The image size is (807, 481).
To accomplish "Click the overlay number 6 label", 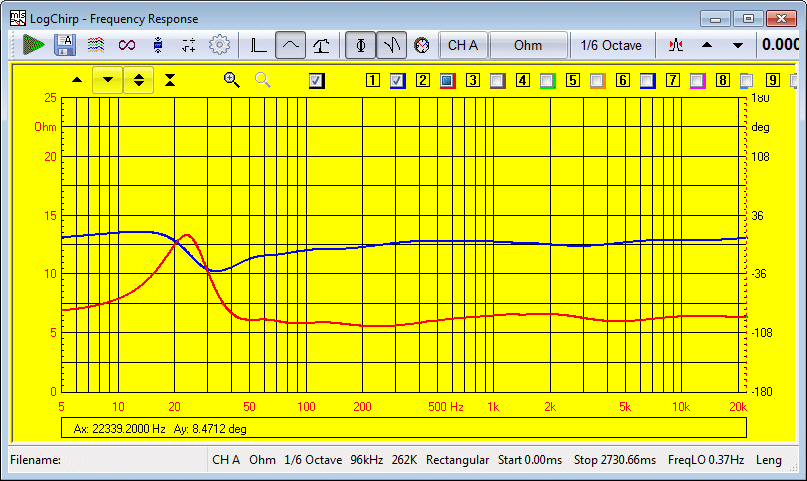I will [623, 80].
